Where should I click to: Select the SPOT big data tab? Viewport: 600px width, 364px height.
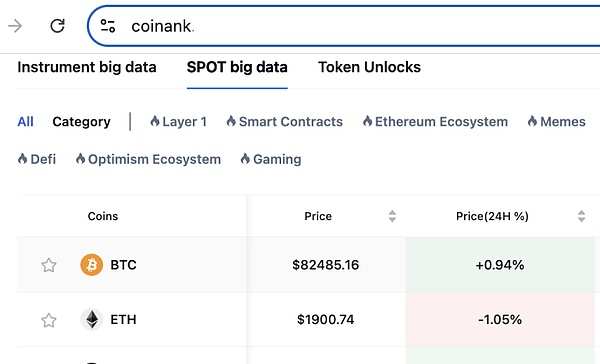pos(237,67)
